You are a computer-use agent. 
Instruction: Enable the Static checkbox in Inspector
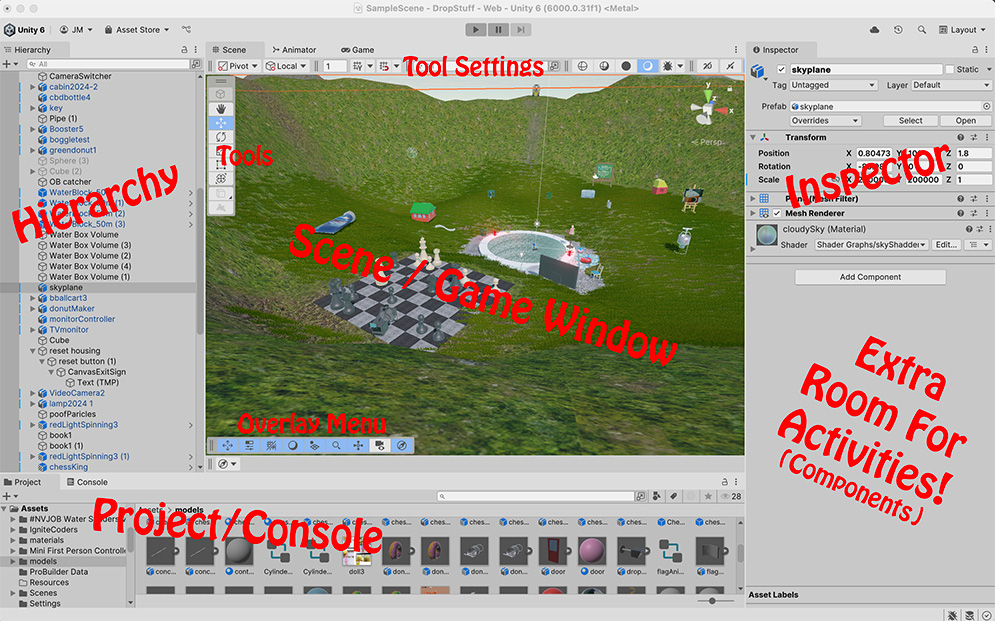pyautogui.click(x=948, y=70)
